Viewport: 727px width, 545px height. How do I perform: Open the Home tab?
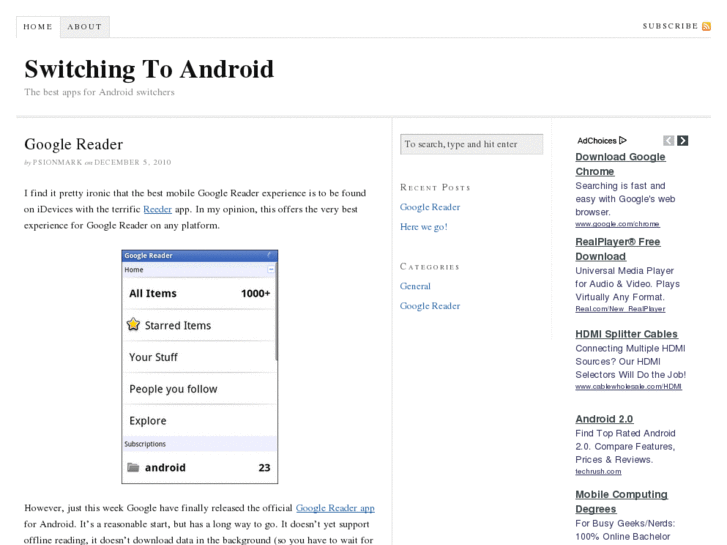tap(38, 27)
